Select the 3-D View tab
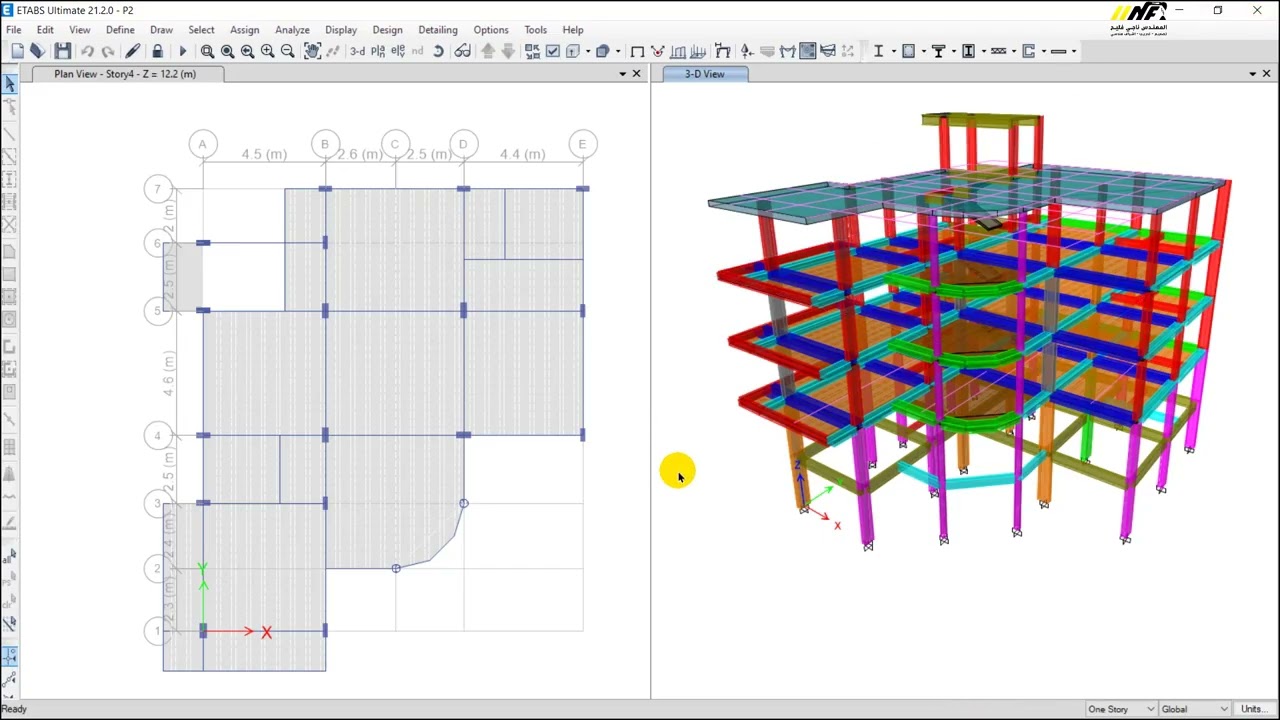1280x720 pixels. coord(704,74)
